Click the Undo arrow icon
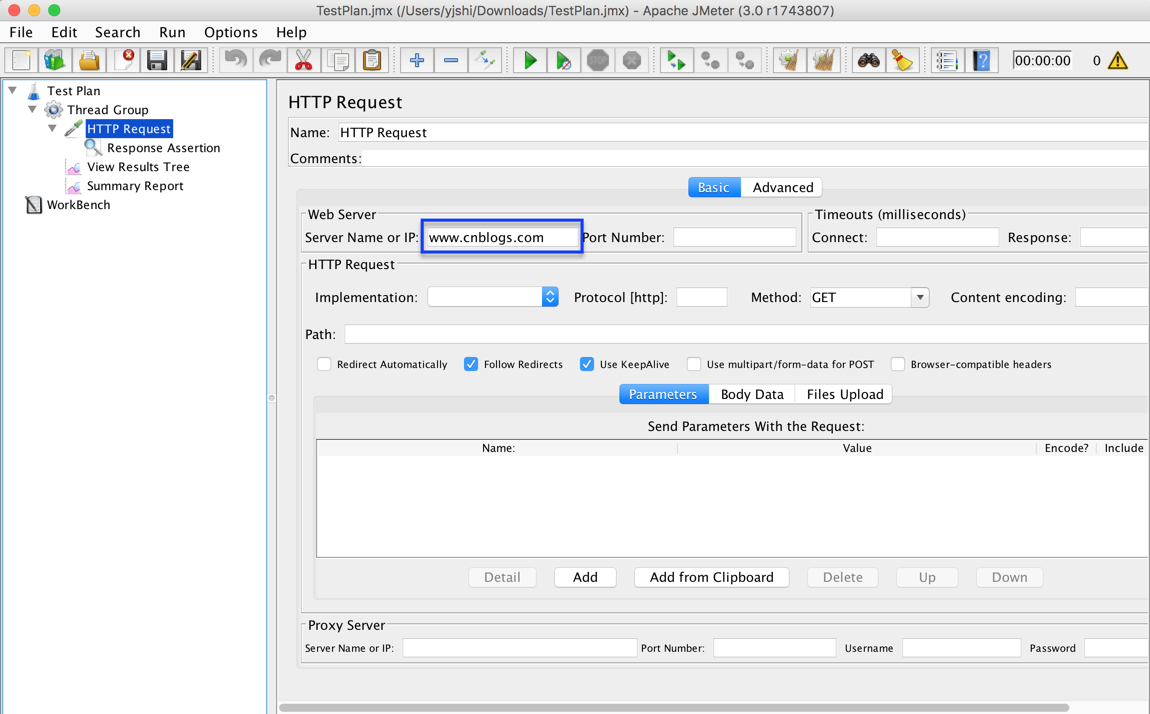This screenshot has width=1150, height=714. point(236,61)
